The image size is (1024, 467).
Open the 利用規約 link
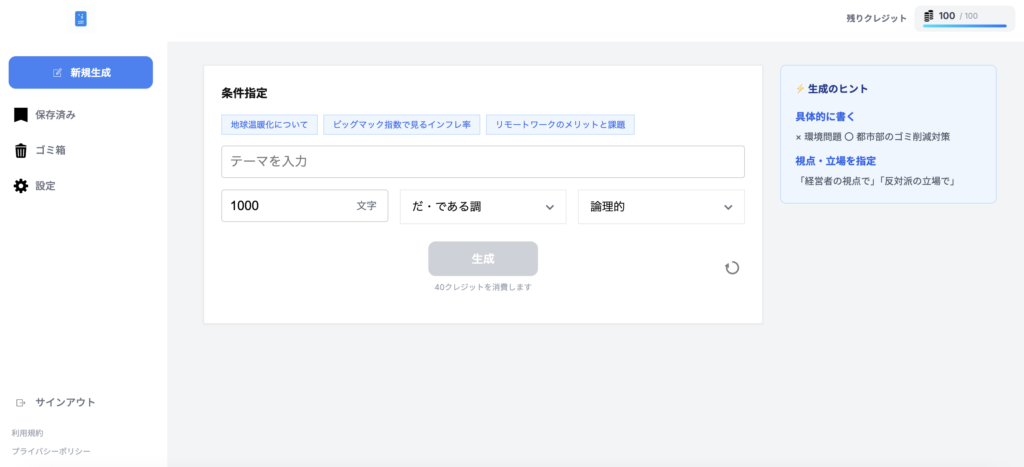click(28, 433)
